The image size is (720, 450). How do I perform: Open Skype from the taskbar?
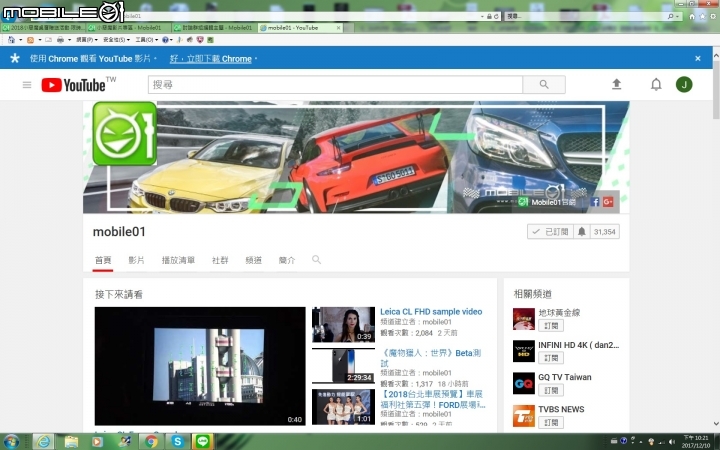(177, 442)
